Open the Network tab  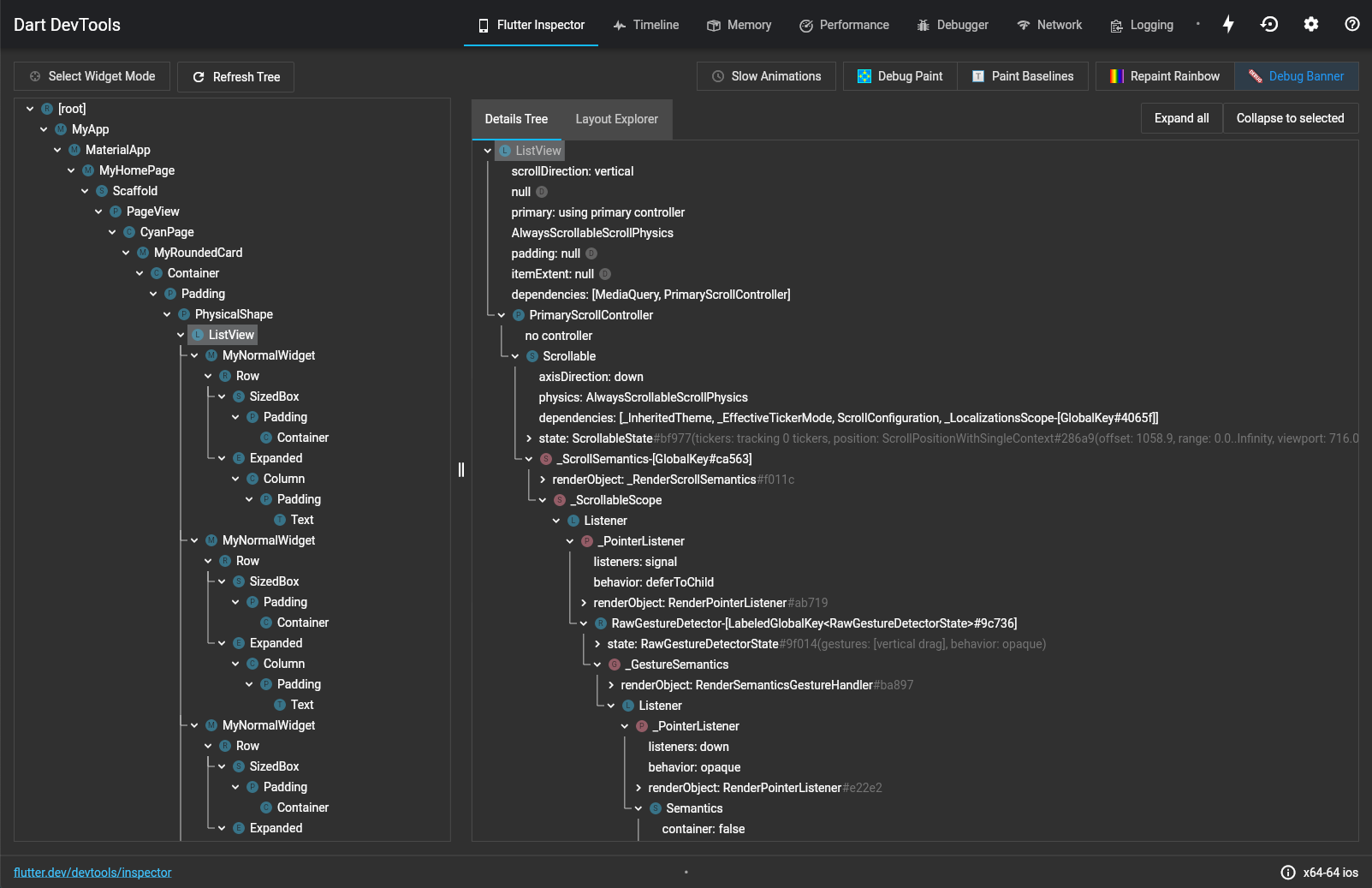pos(1049,25)
